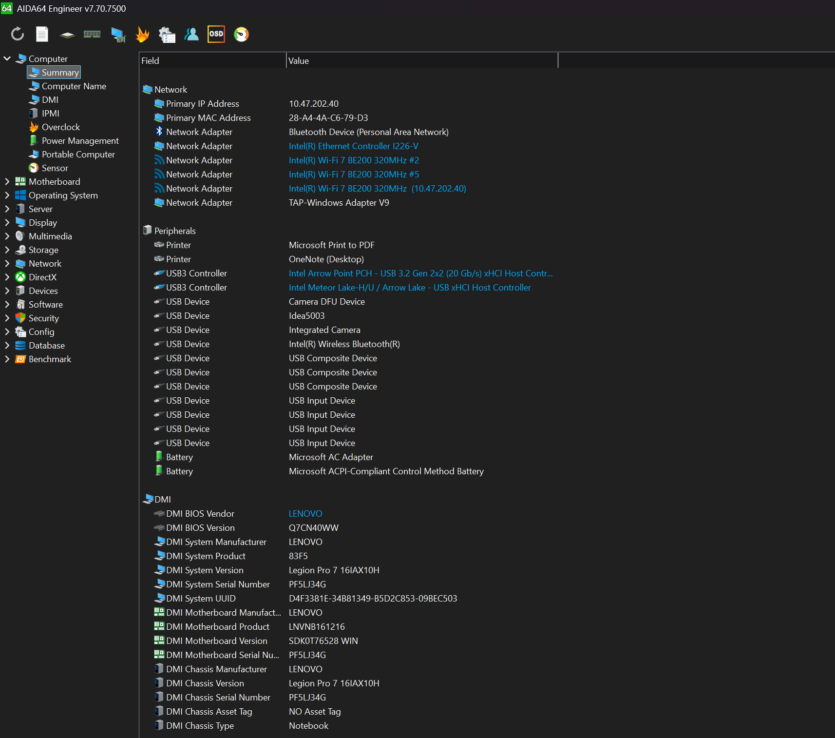Image resolution: width=835 pixels, height=738 pixels.
Task: Click the AIDA64 app icon in title bar
Action: pos(6,8)
